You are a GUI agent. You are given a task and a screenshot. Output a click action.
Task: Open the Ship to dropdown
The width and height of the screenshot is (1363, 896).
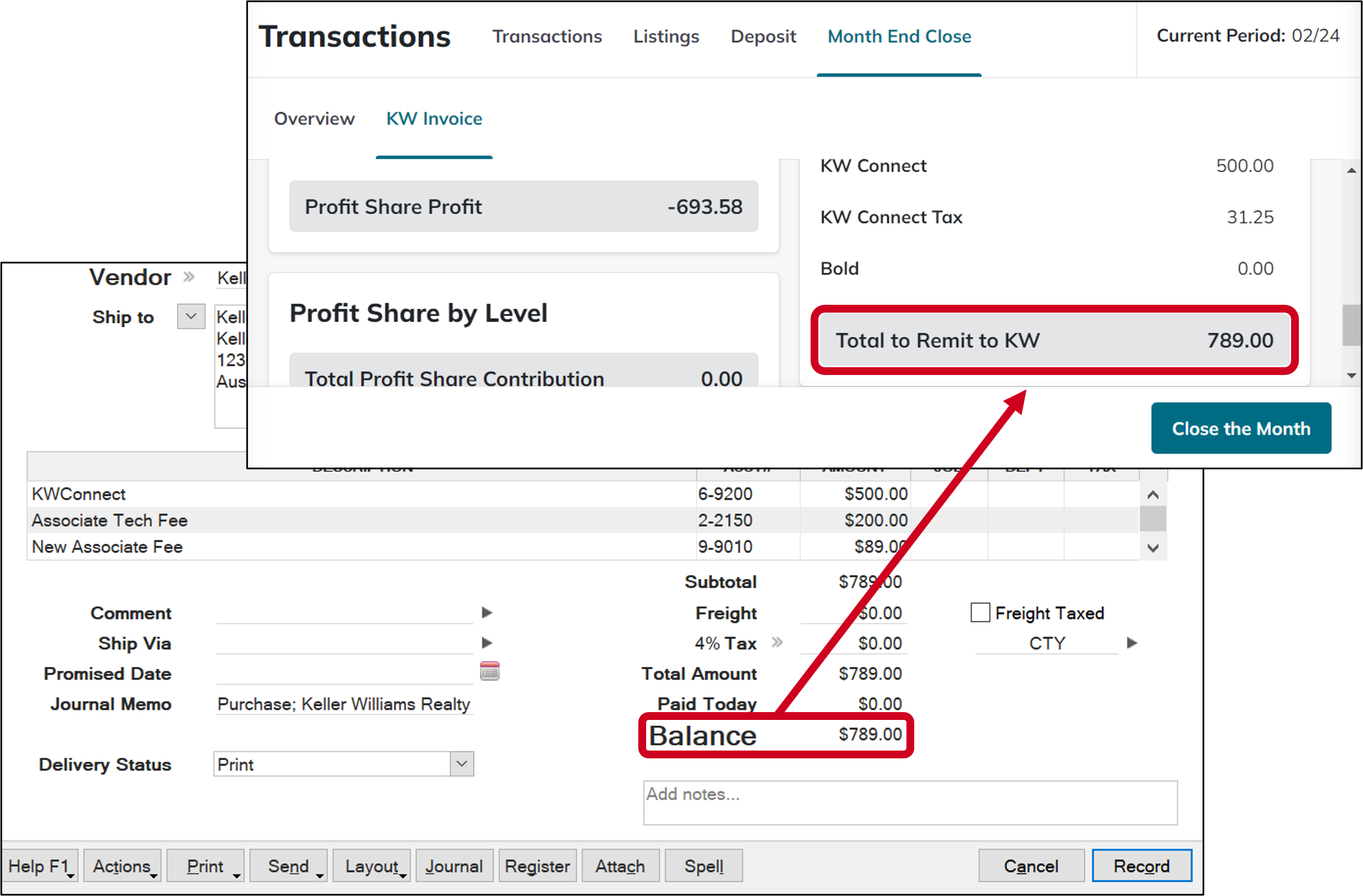click(x=190, y=316)
